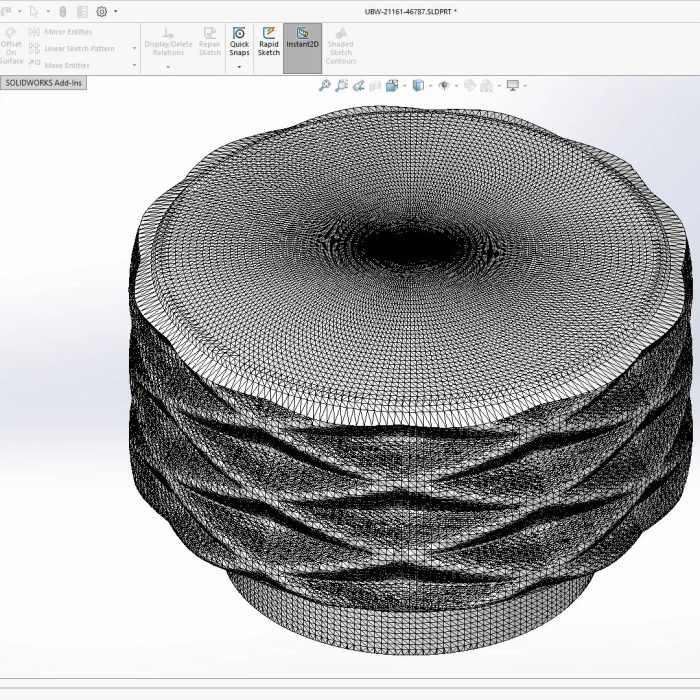Click the meshed model in the viewport

coord(410,379)
